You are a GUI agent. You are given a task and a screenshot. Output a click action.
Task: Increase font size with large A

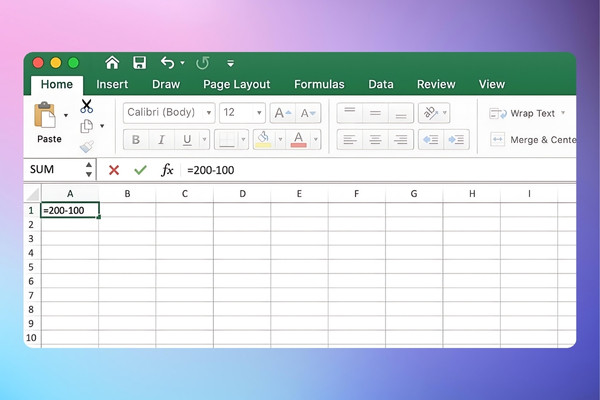(x=283, y=113)
